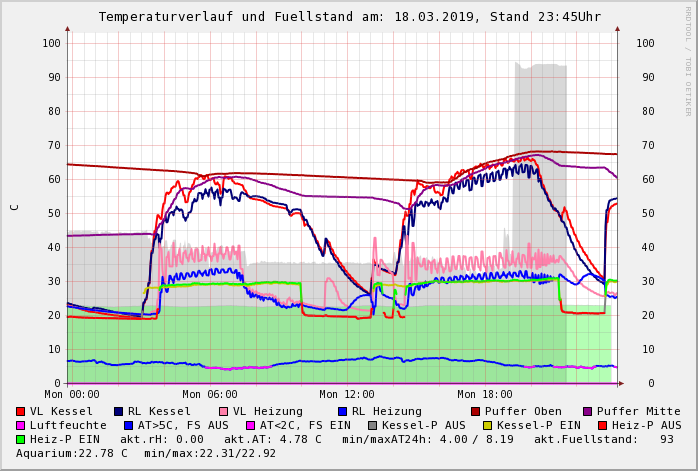The image size is (698, 471).
Task: Click the dark blue RL Kessel legend swatch
Action: (x=118, y=411)
